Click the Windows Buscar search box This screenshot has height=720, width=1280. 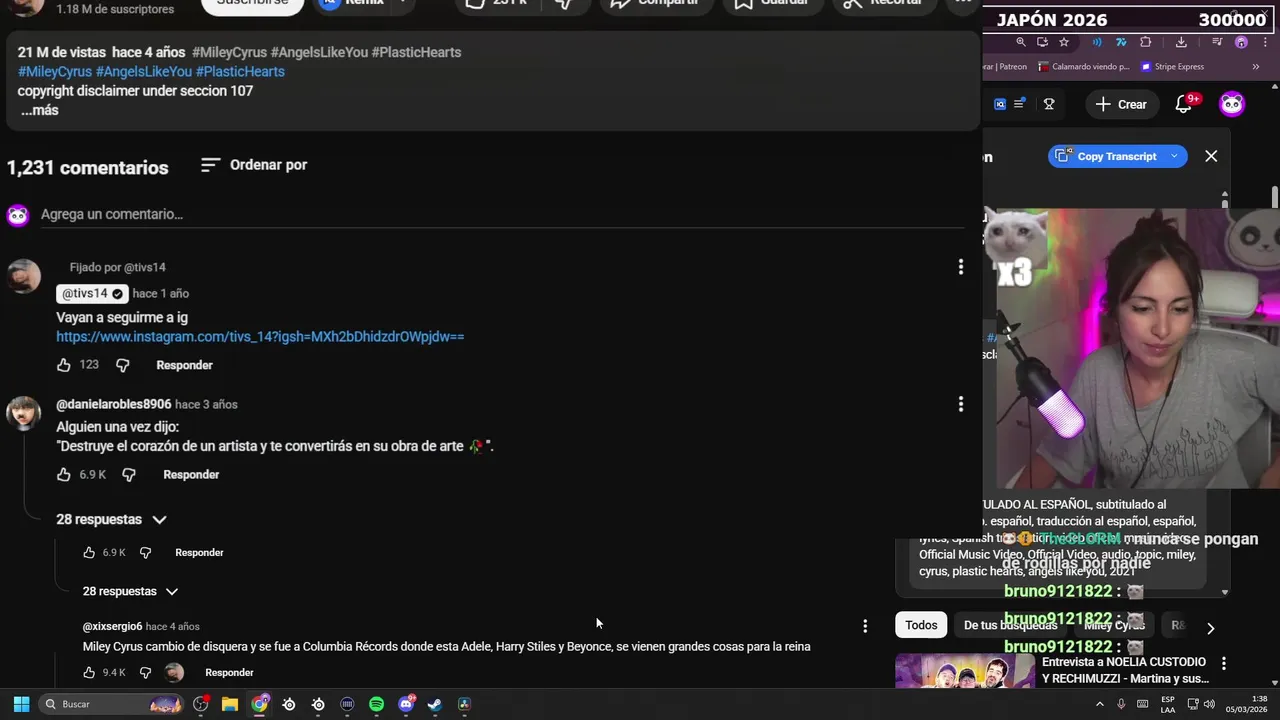click(112, 704)
